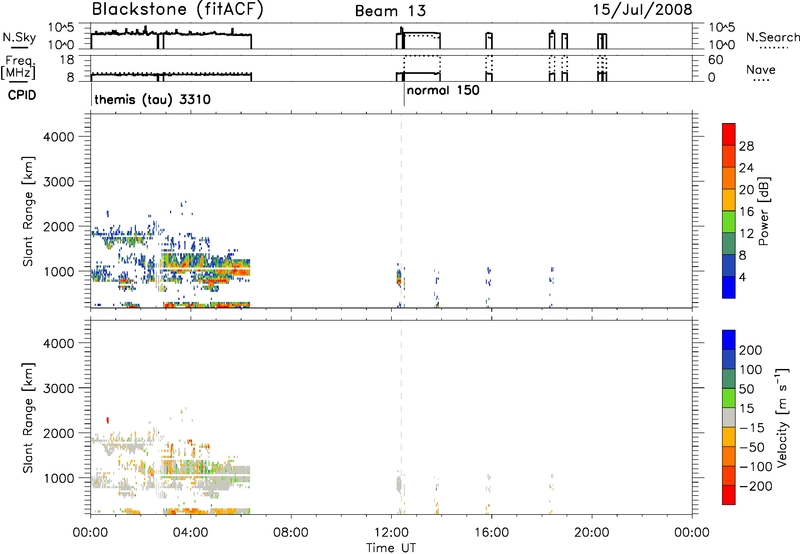Click the '60' tick right of frequency panel
Image resolution: width=800 pixels, height=554 pixels.
pos(715,60)
